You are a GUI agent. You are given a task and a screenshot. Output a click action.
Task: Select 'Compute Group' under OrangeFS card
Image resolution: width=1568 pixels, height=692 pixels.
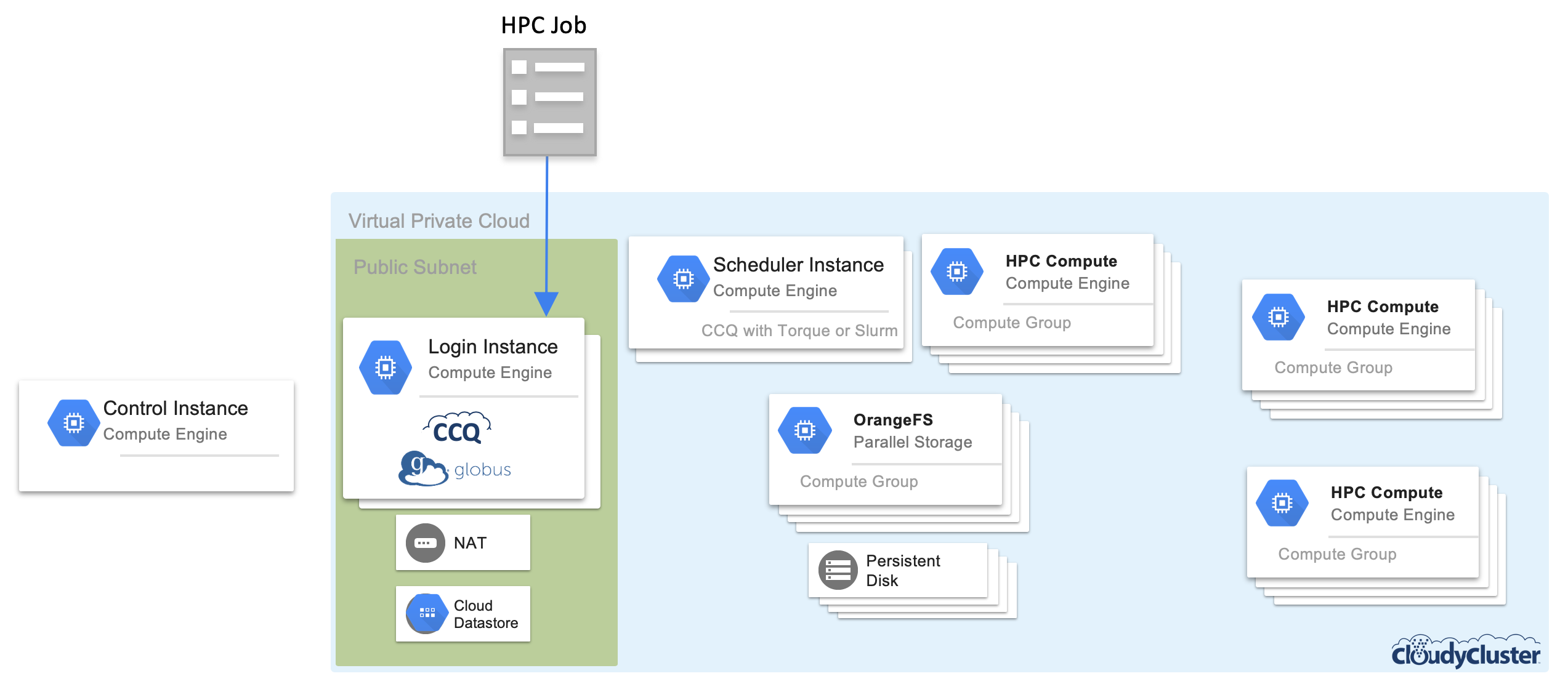859,481
